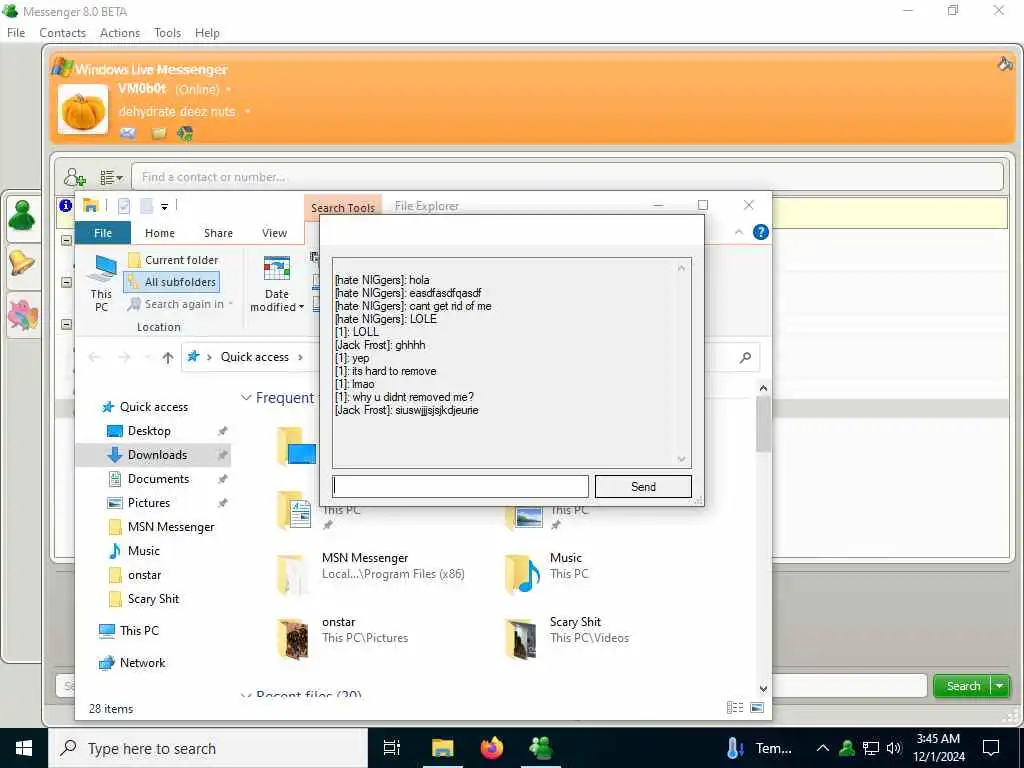Click the magnifier in the File Explorer search box

coord(745,357)
